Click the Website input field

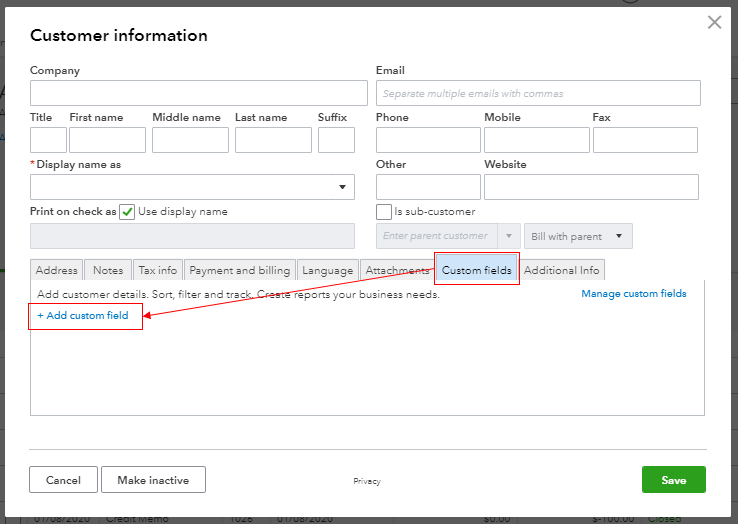[x=591, y=187]
